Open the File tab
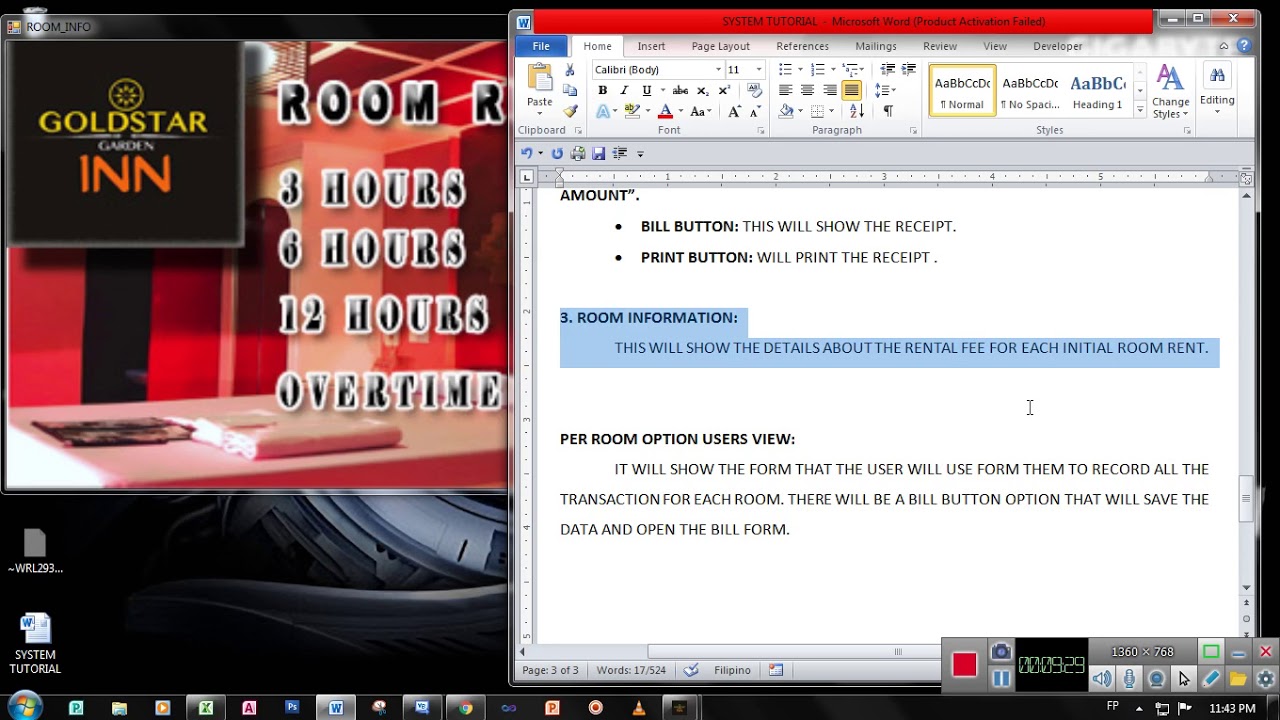Screen dimensions: 1280x720 tap(541, 46)
